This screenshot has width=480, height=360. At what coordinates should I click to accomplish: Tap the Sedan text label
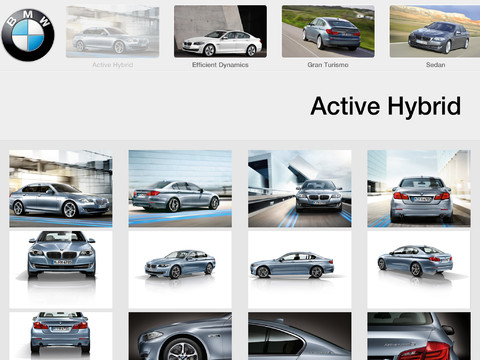tap(435, 65)
